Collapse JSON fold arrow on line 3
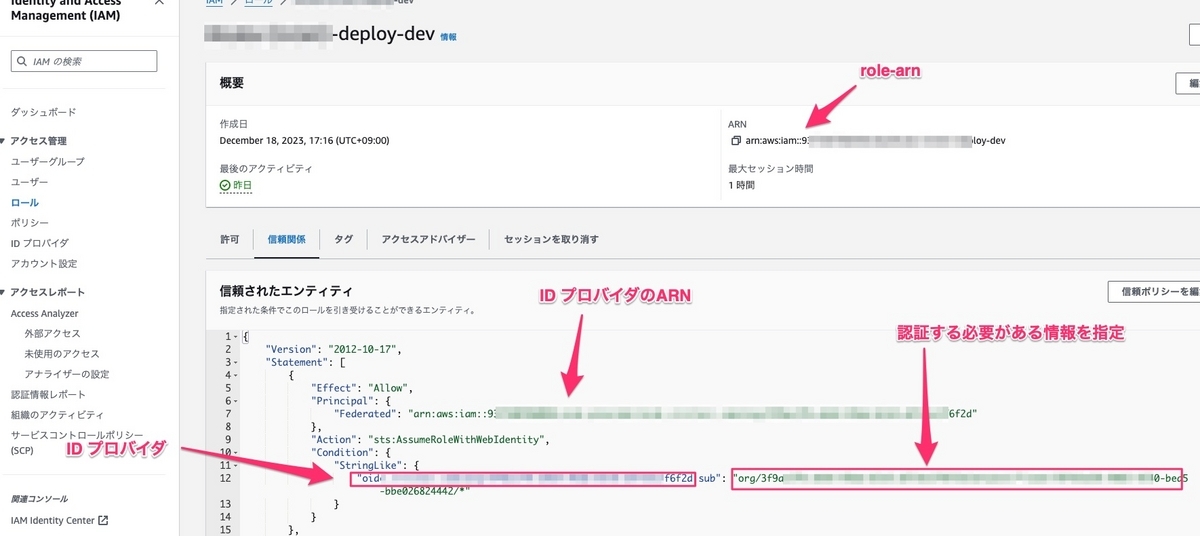Screen dimensions: 1200x536 pyautogui.click(x=236, y=362)
